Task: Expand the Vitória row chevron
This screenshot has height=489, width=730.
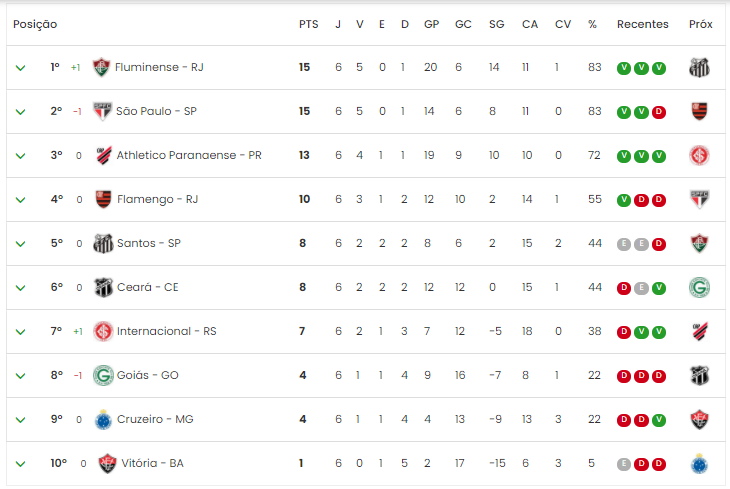Action: [20, 464]
